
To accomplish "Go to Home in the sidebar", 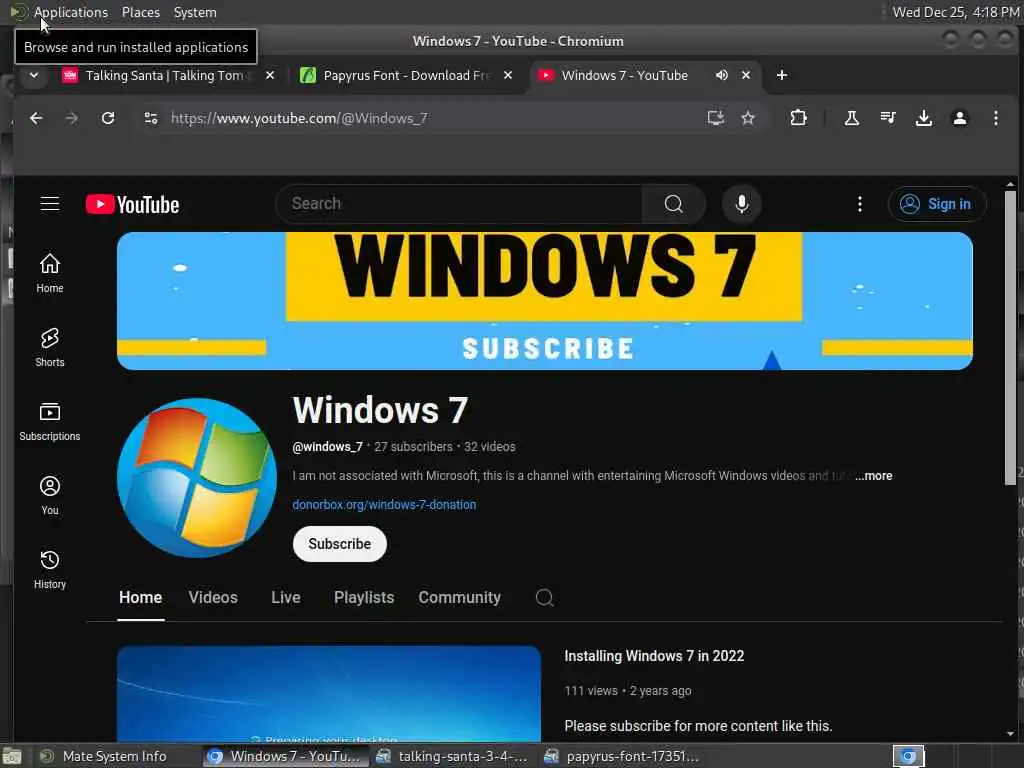I will click(x=50, y=273).
